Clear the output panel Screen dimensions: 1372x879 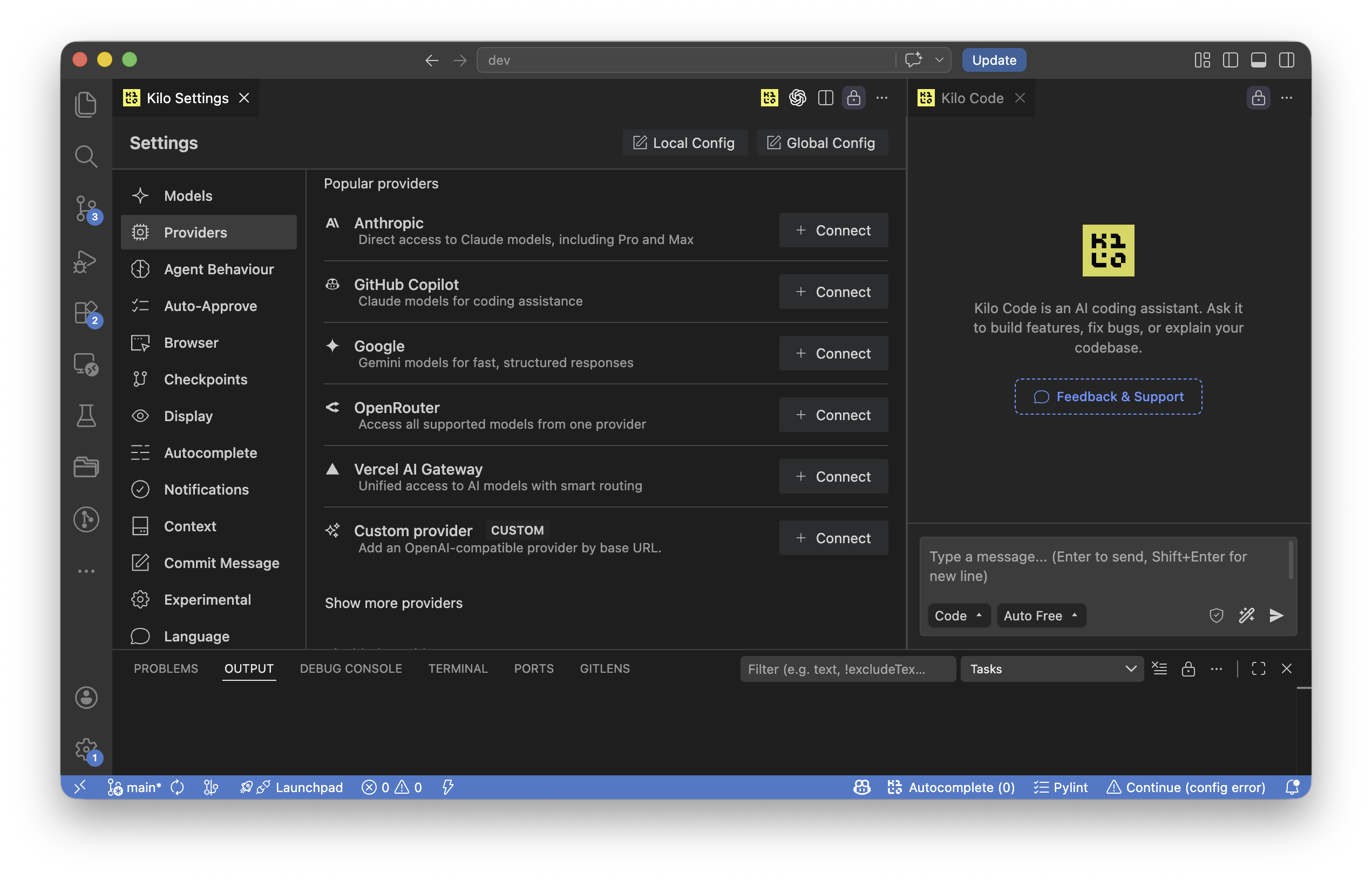(1160, 669)
